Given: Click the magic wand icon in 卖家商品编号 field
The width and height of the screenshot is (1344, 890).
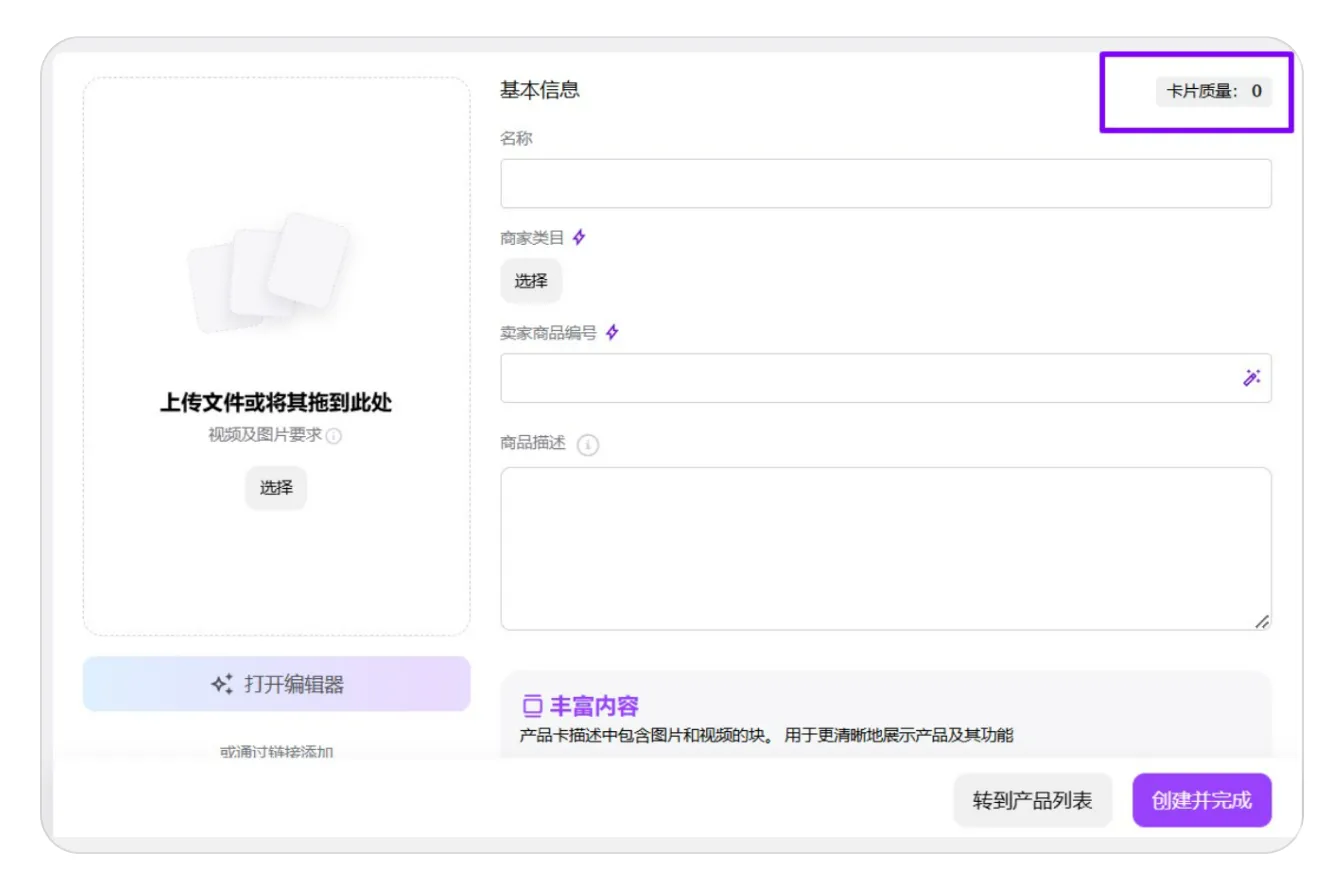Looking at the screenshot, I should coord(1251,378).
